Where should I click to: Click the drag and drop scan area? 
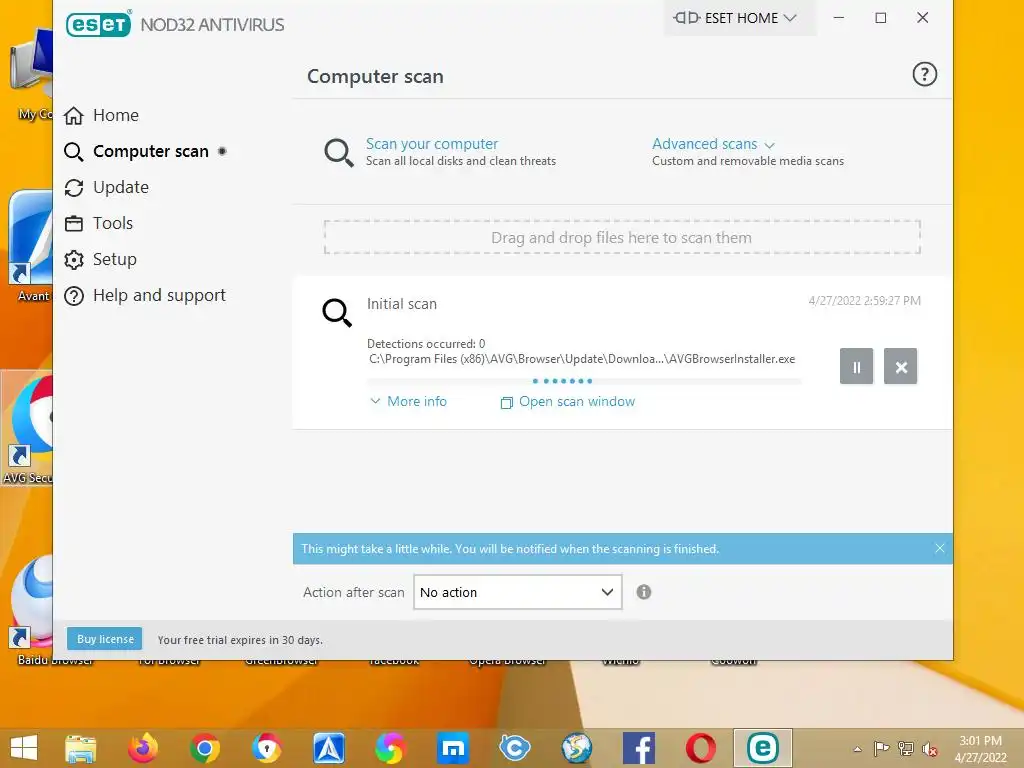tap(622, 237)
